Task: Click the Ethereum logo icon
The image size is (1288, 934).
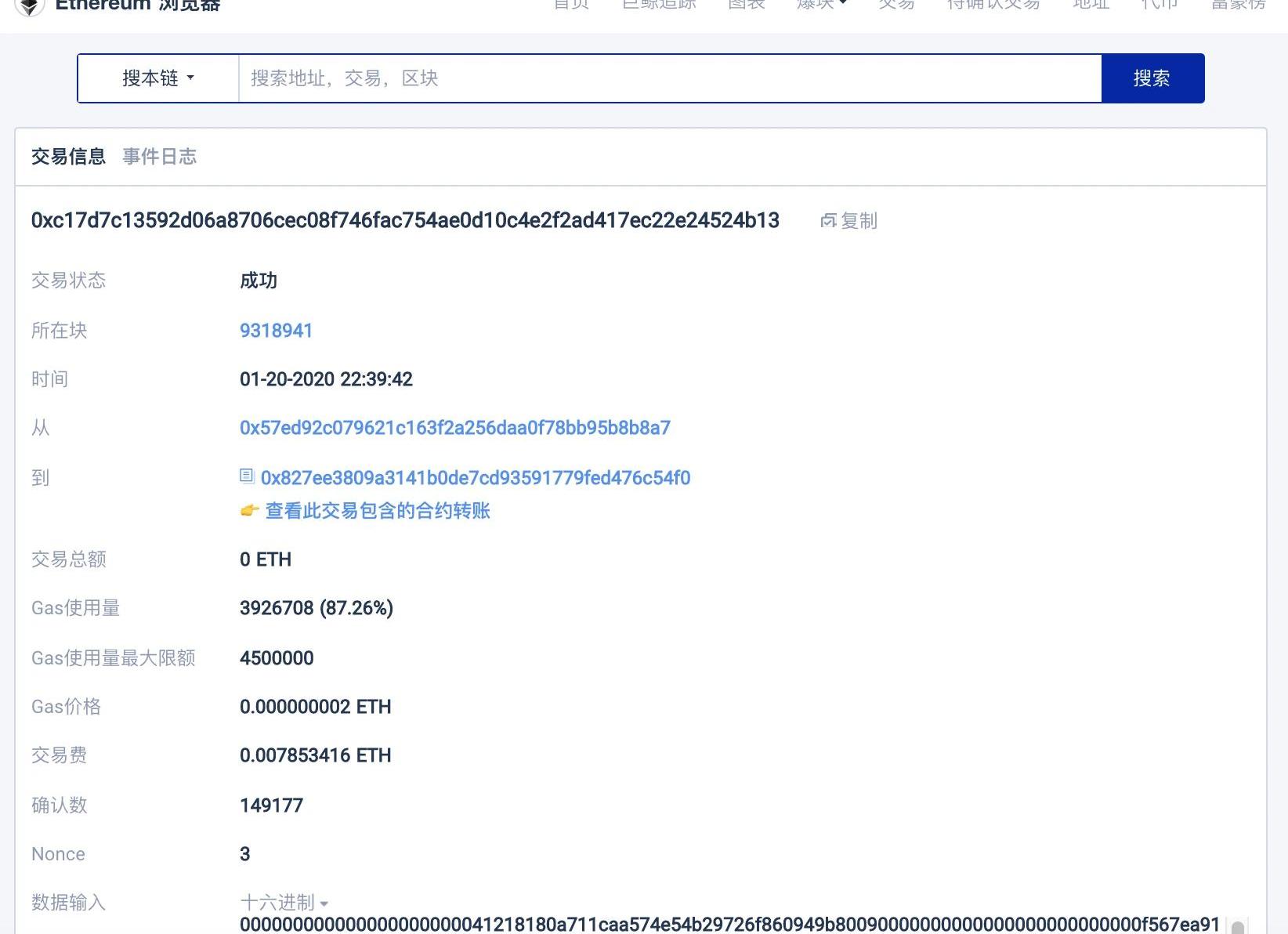Action: coord(30,6)
